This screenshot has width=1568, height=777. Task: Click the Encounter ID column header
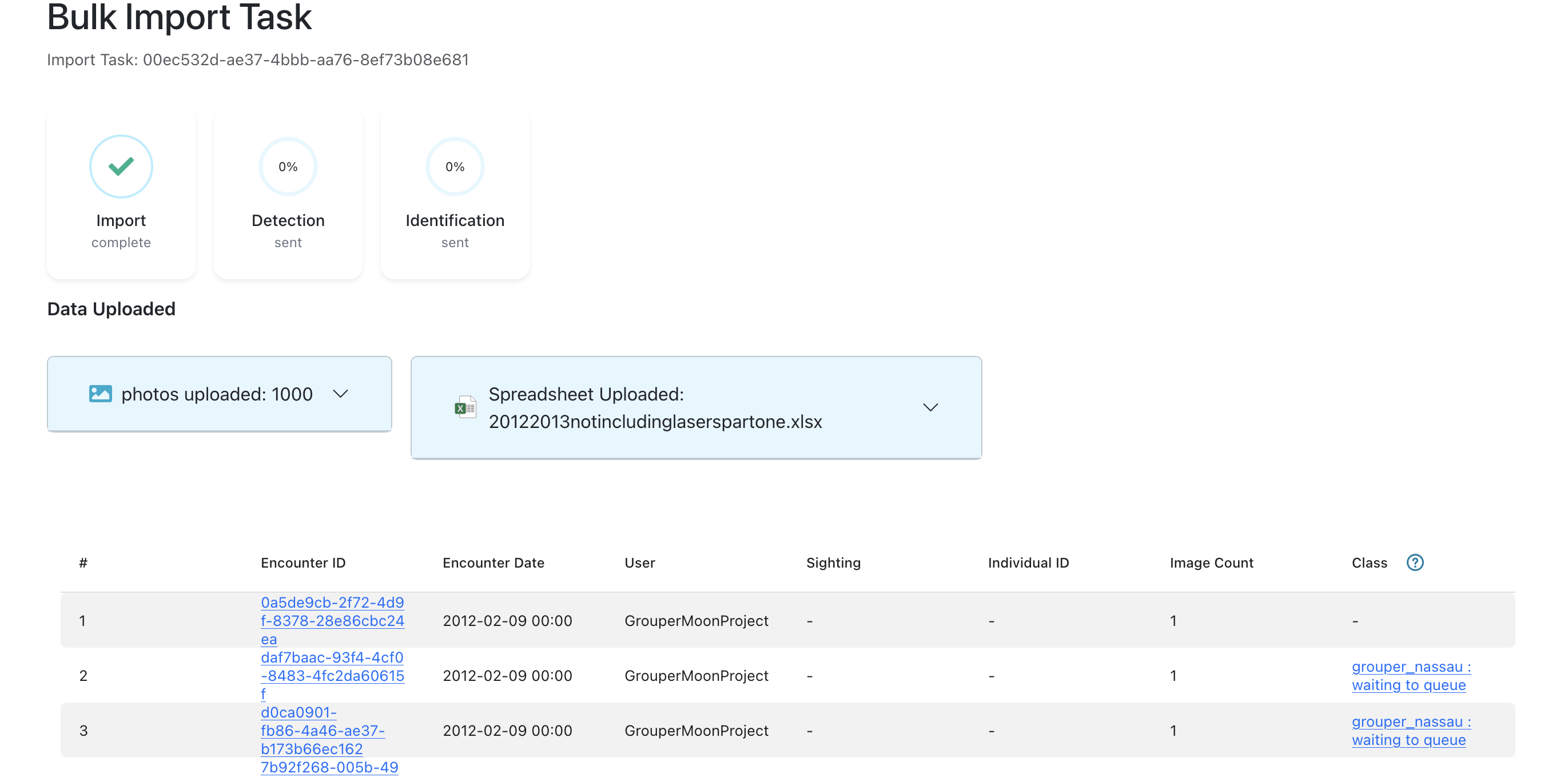point(303,562)
